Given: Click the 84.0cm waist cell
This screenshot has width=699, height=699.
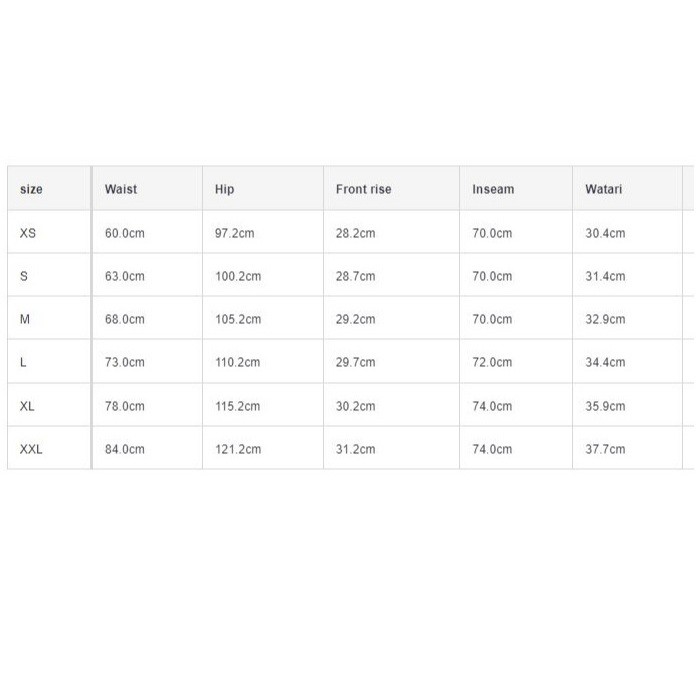Looking at the screenshot, I should [125, 449].
